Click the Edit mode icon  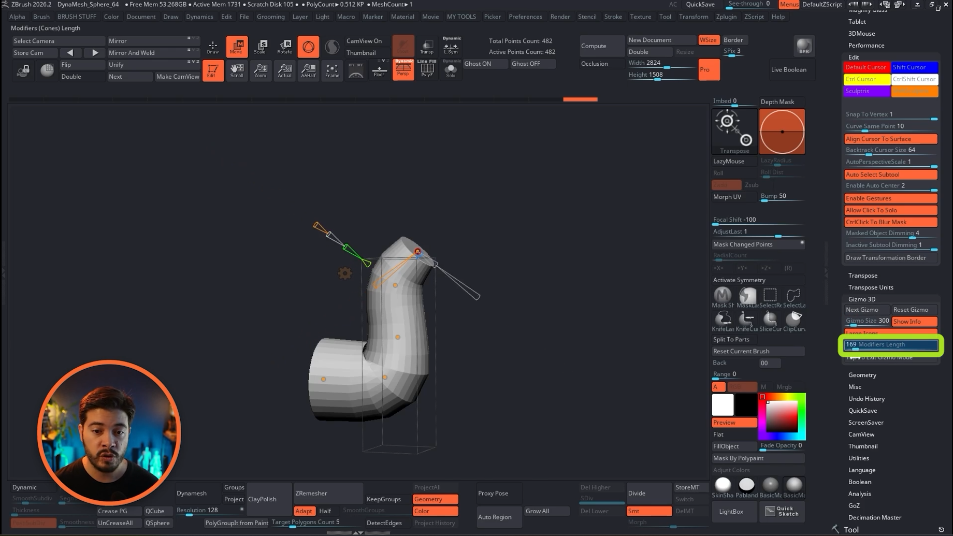pos(213,70)
